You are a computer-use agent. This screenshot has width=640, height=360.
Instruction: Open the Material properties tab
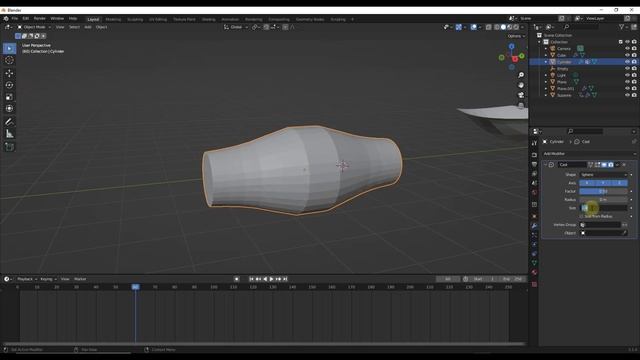pyautogui.click(x=534, y=272)
